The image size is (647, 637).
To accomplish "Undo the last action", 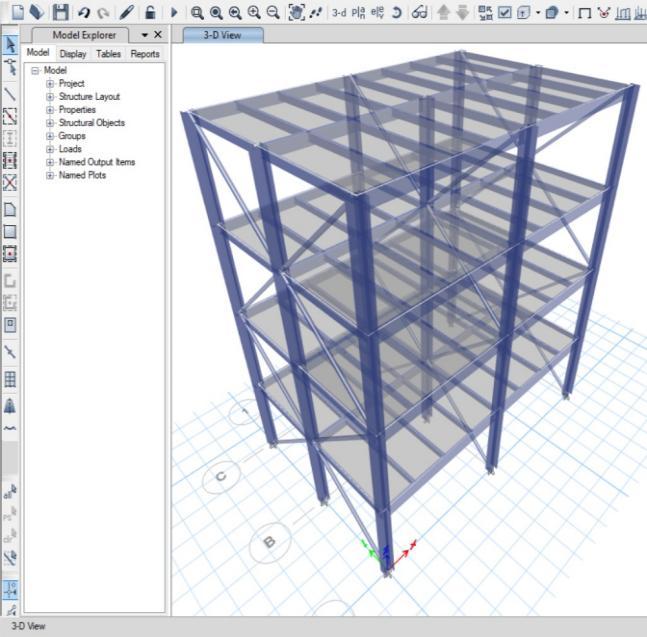I will (x=84, y=13).
